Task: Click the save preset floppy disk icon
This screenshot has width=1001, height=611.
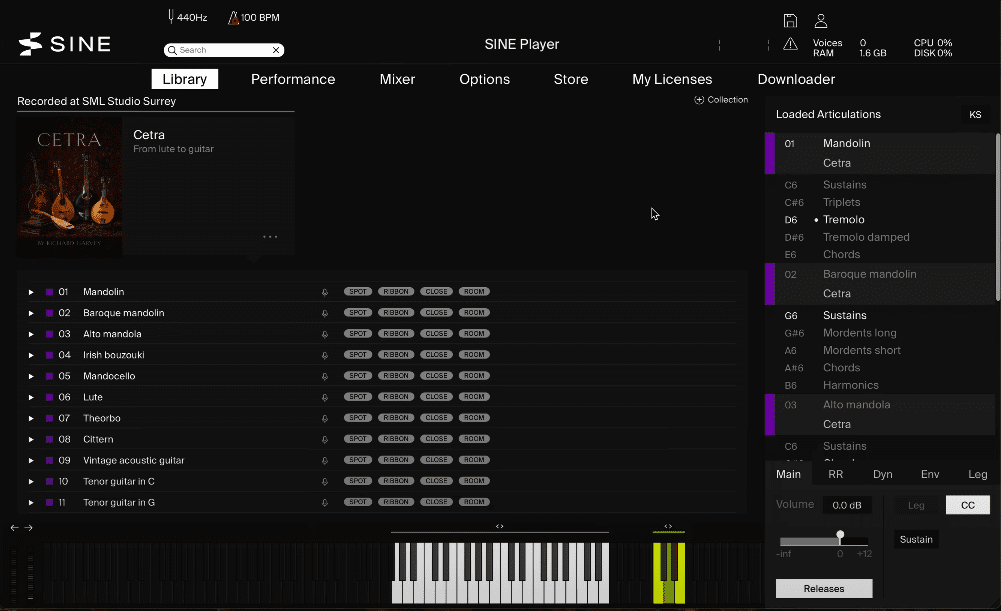Action: point(790,21)
